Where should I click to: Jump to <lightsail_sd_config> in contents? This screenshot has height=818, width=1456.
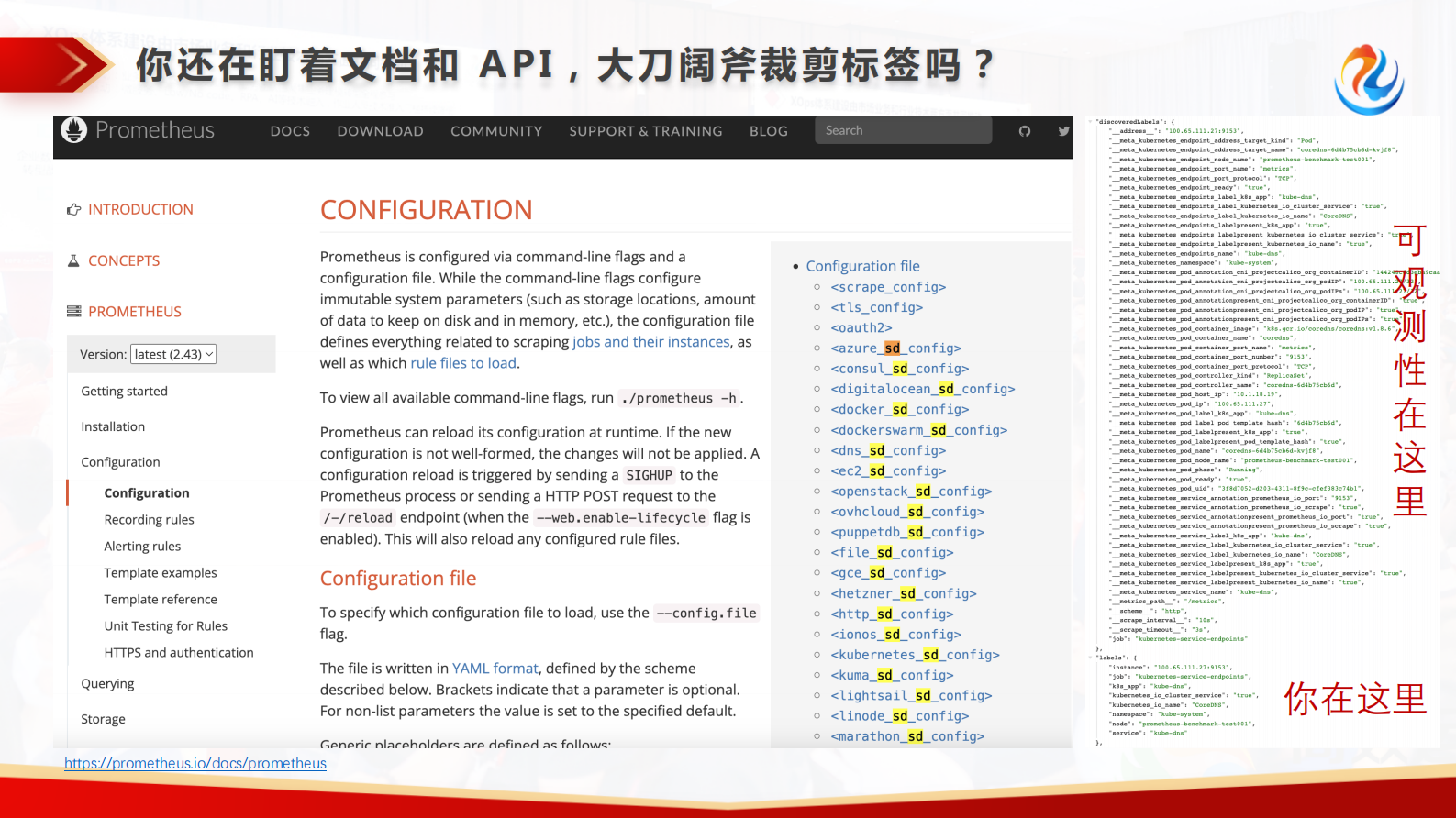point(911,695)
